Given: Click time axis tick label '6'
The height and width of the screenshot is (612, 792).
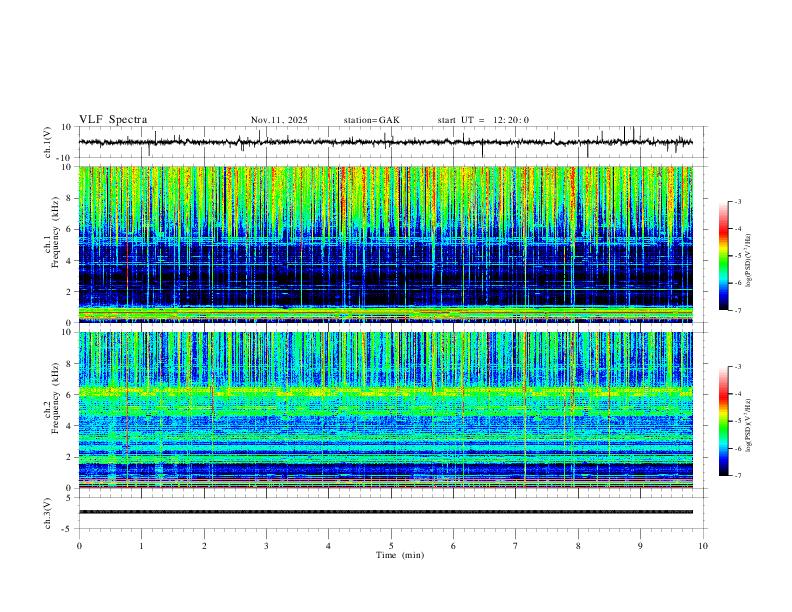Looking at the screenshot, I should [453, 546].
